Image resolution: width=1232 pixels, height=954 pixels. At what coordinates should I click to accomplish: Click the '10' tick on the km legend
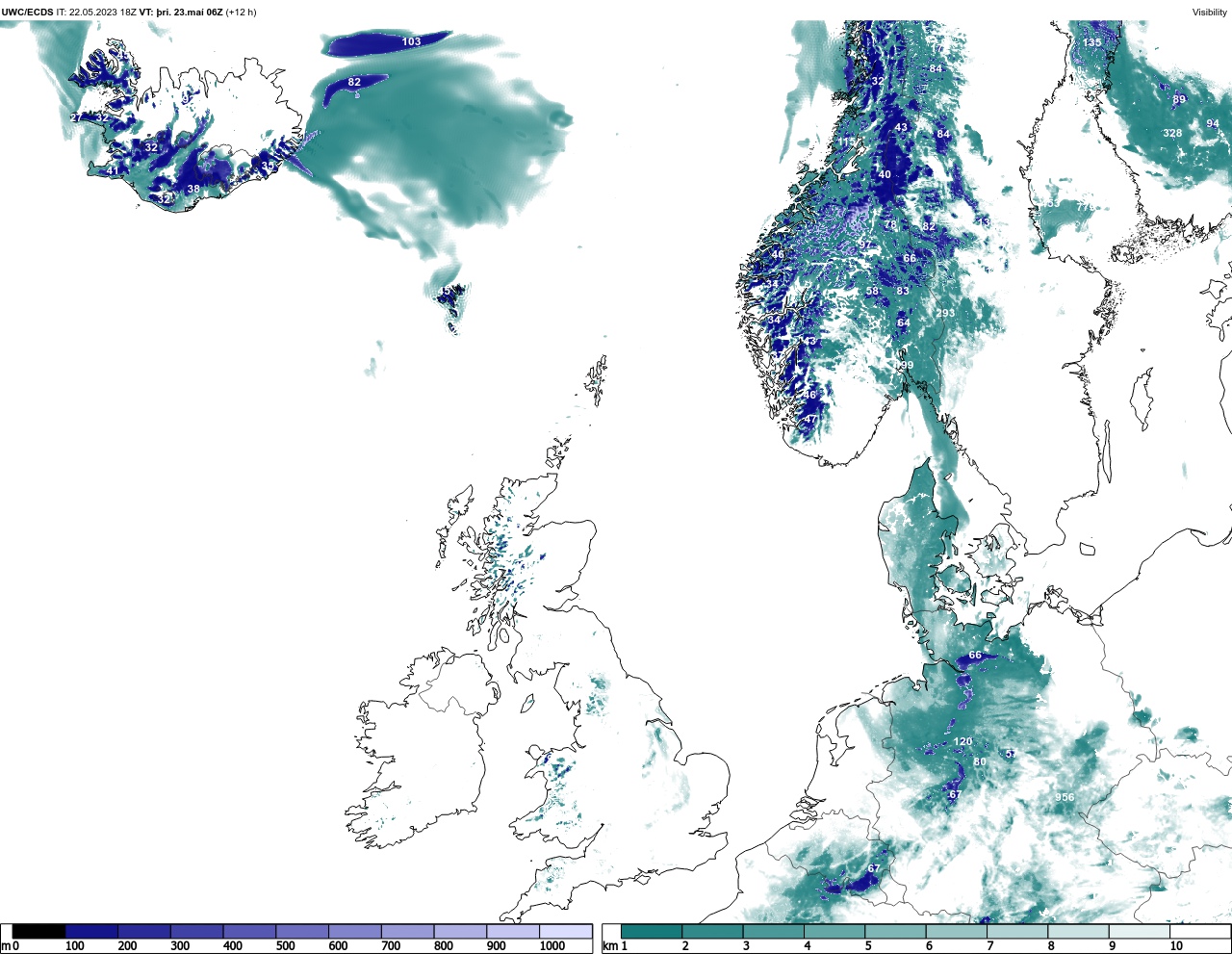(1176, 946)
